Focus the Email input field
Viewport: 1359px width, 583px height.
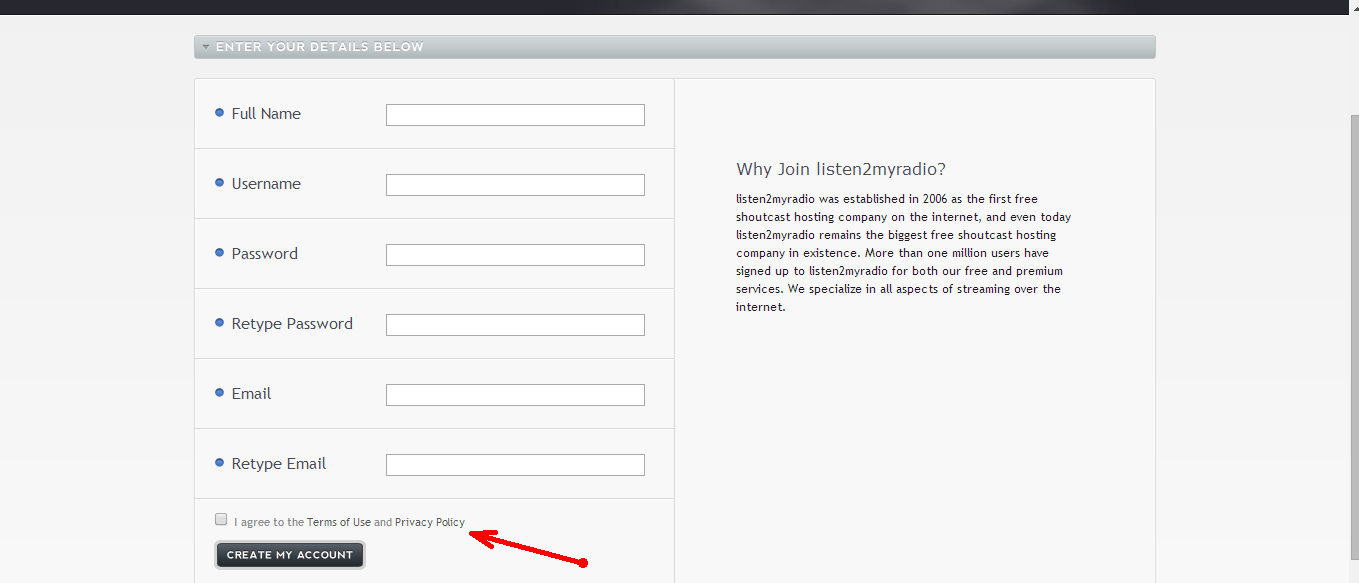coord(515,395)
